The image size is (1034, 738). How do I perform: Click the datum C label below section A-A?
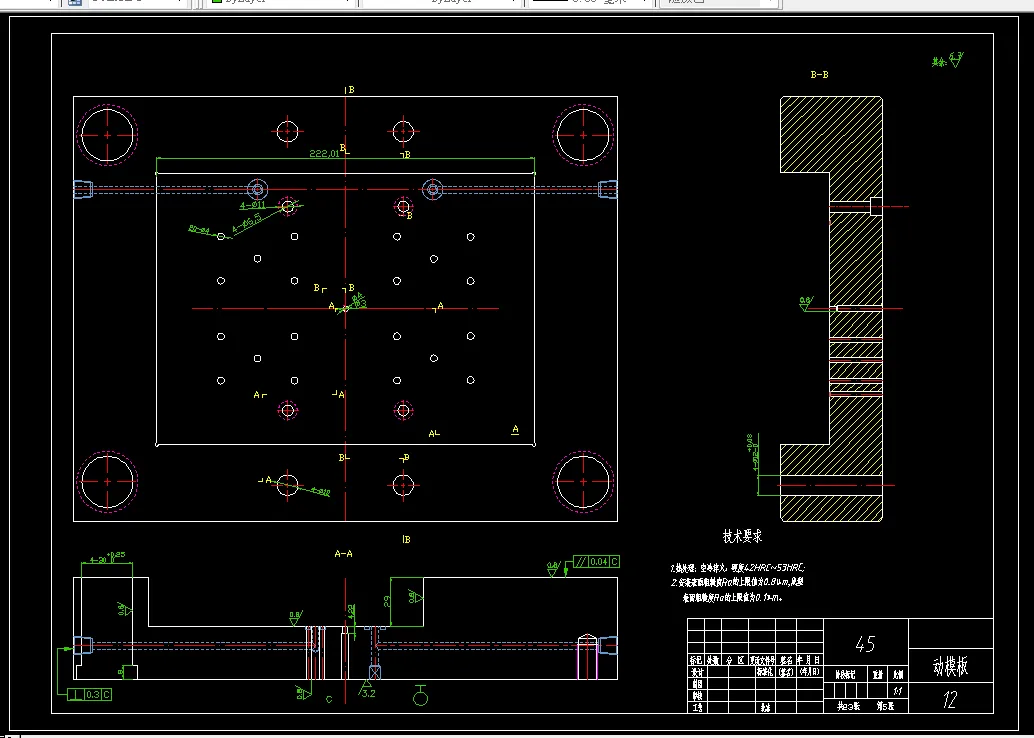coord(329,700)
